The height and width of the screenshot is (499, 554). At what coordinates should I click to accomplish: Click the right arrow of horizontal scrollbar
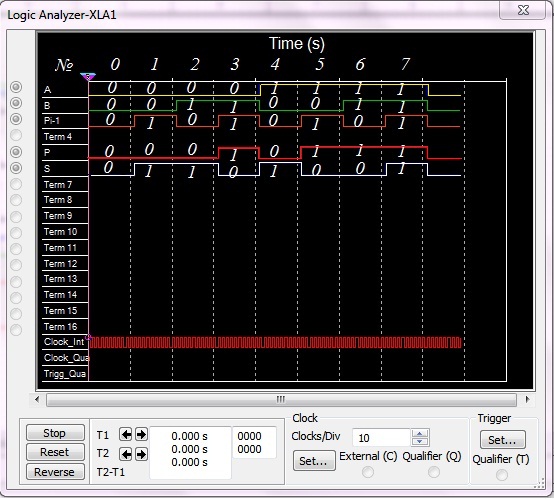pos(528,400)
